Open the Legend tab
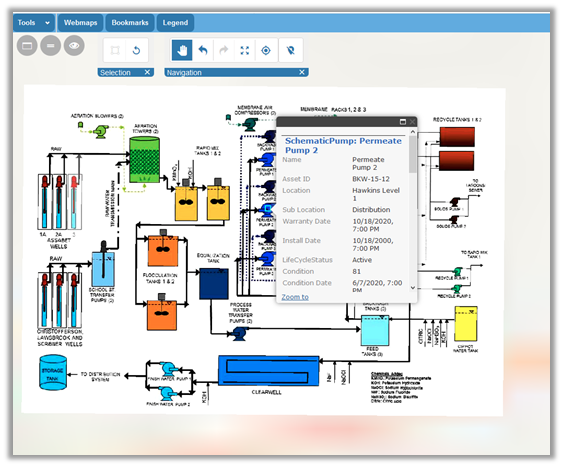563x467 pixels. point(175,23)
